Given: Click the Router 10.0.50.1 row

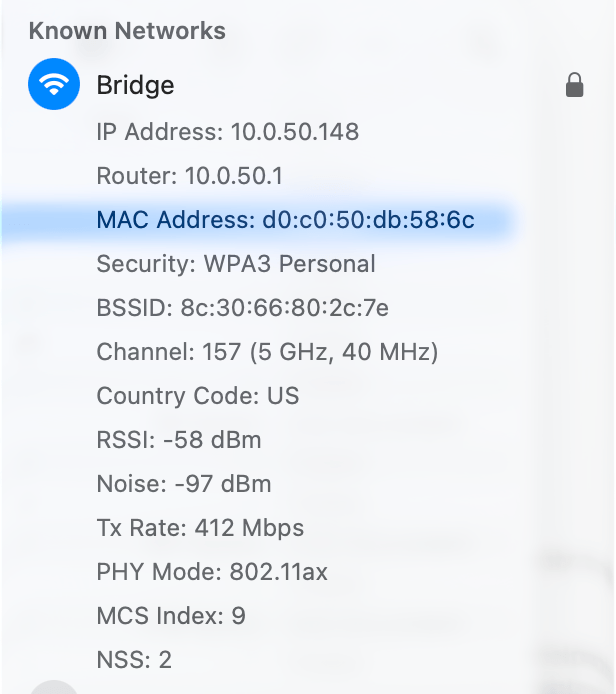Looking at the screenshot, I should tap(189, 177).
